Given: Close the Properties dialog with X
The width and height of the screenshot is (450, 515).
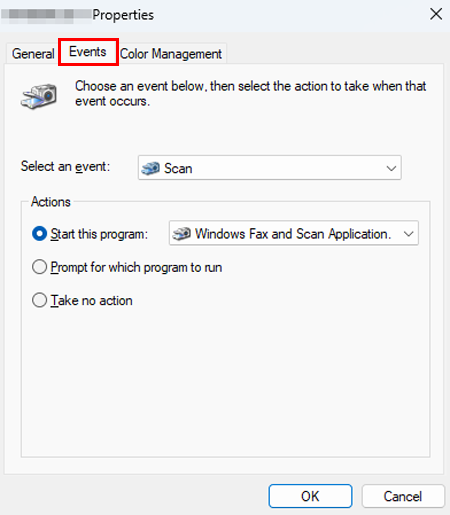Looking at the screenshot, I should pos(436,14).
